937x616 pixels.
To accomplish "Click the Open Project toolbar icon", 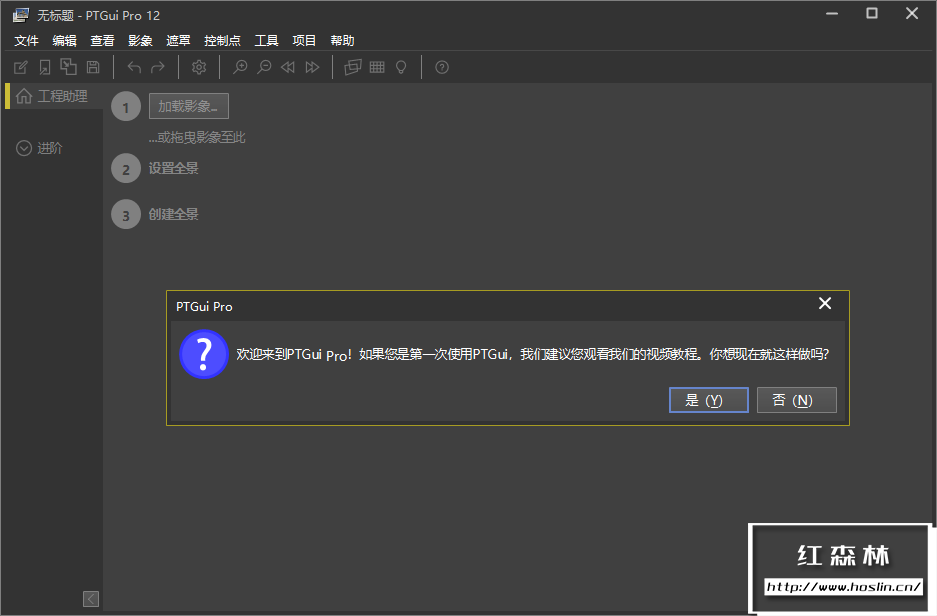I will click(x=45, y=67).
